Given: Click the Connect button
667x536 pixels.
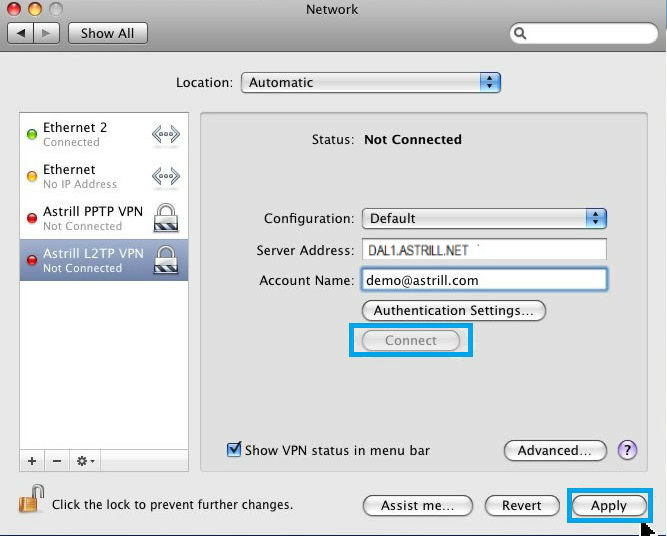Looking at the screenshot, I should 411,340.
